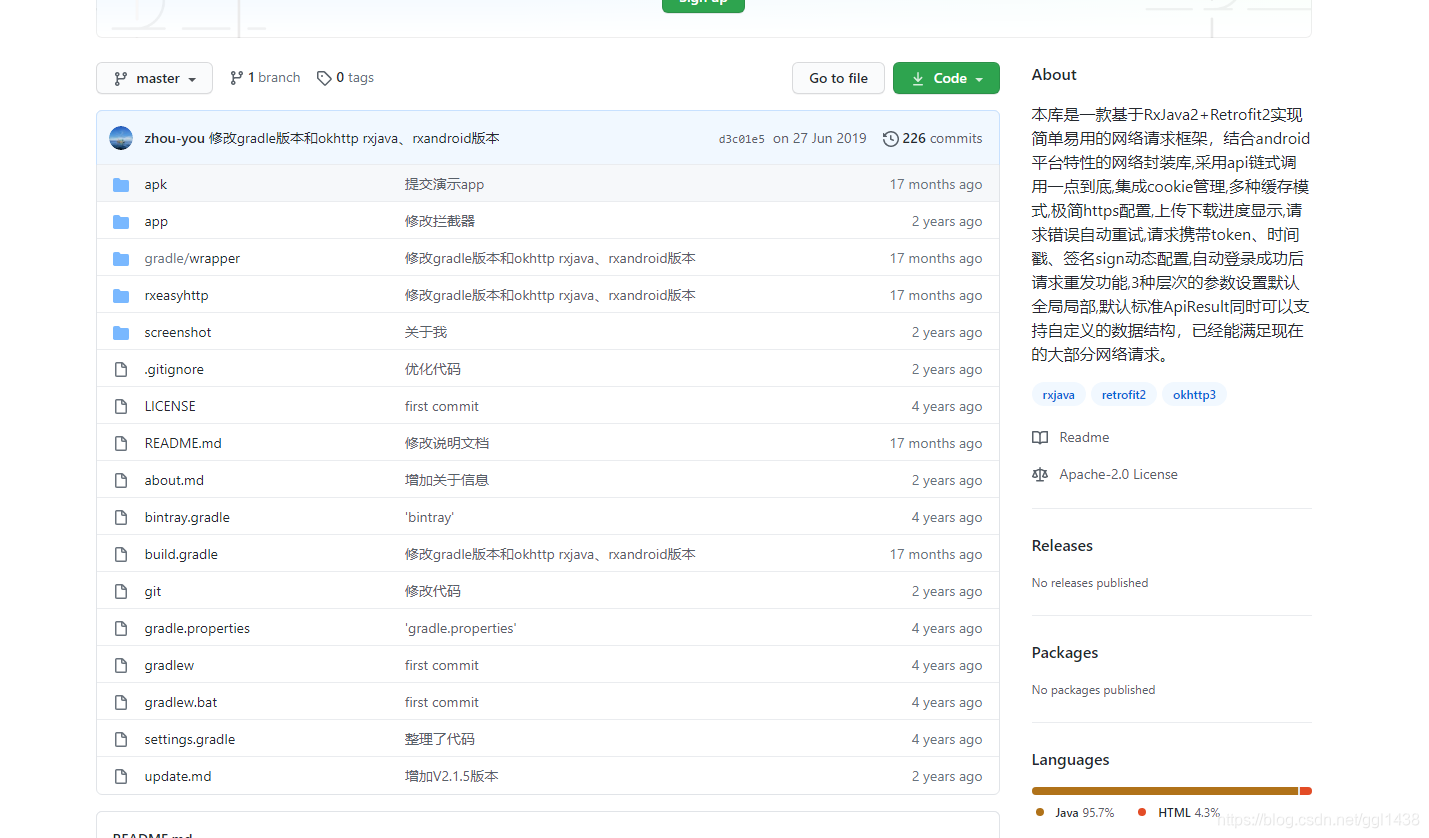Screen dimensions: 1429x838
Task: Click the zhou-you avatar image
Action: point(121,138)
